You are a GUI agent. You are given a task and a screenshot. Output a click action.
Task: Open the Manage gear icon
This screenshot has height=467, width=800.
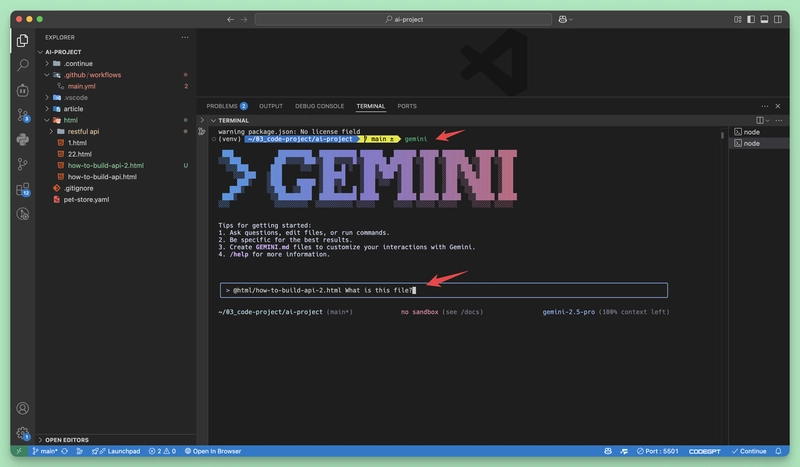22,433
